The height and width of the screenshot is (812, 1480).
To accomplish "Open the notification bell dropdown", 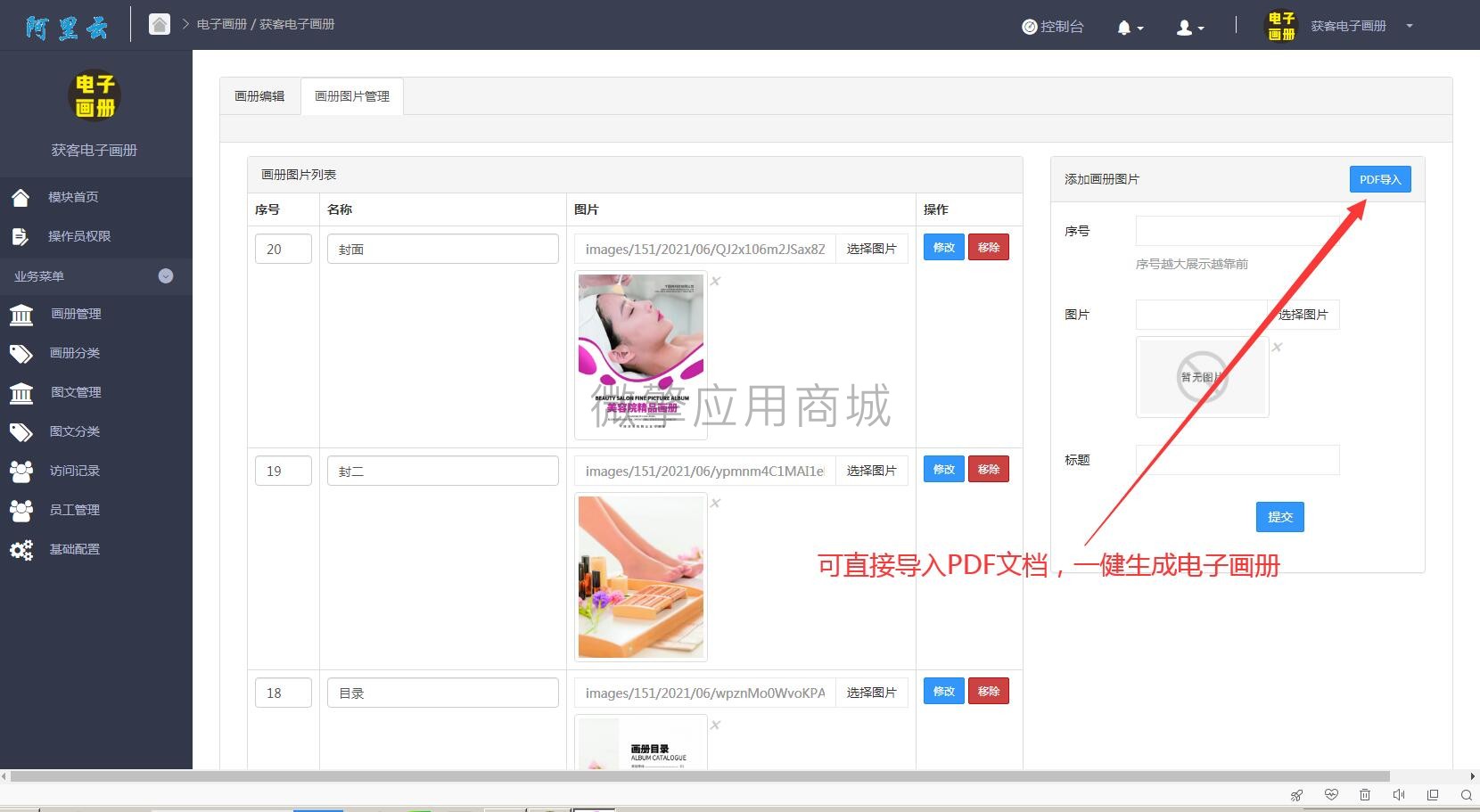I will point(1130,28).
